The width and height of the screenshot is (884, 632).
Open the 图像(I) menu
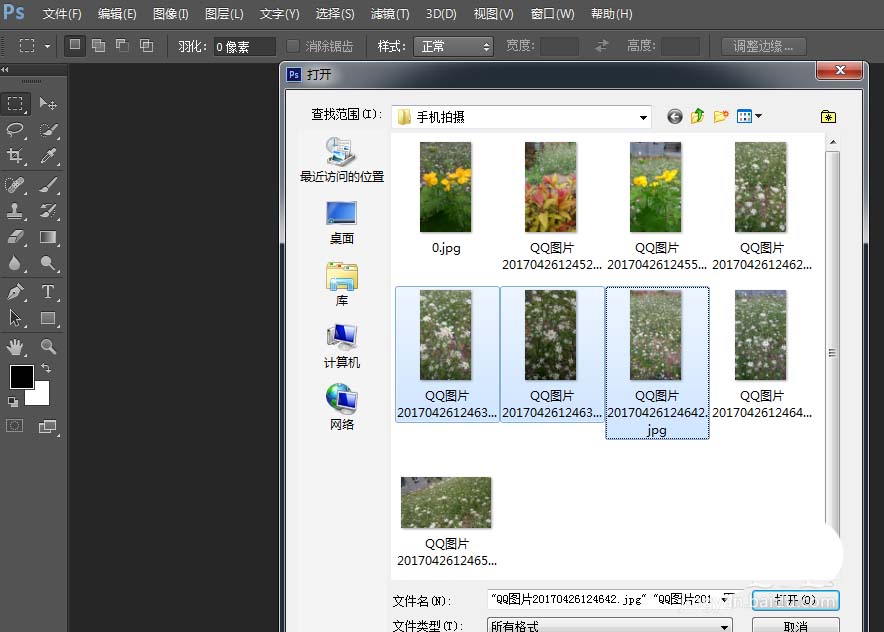(170, 14)
